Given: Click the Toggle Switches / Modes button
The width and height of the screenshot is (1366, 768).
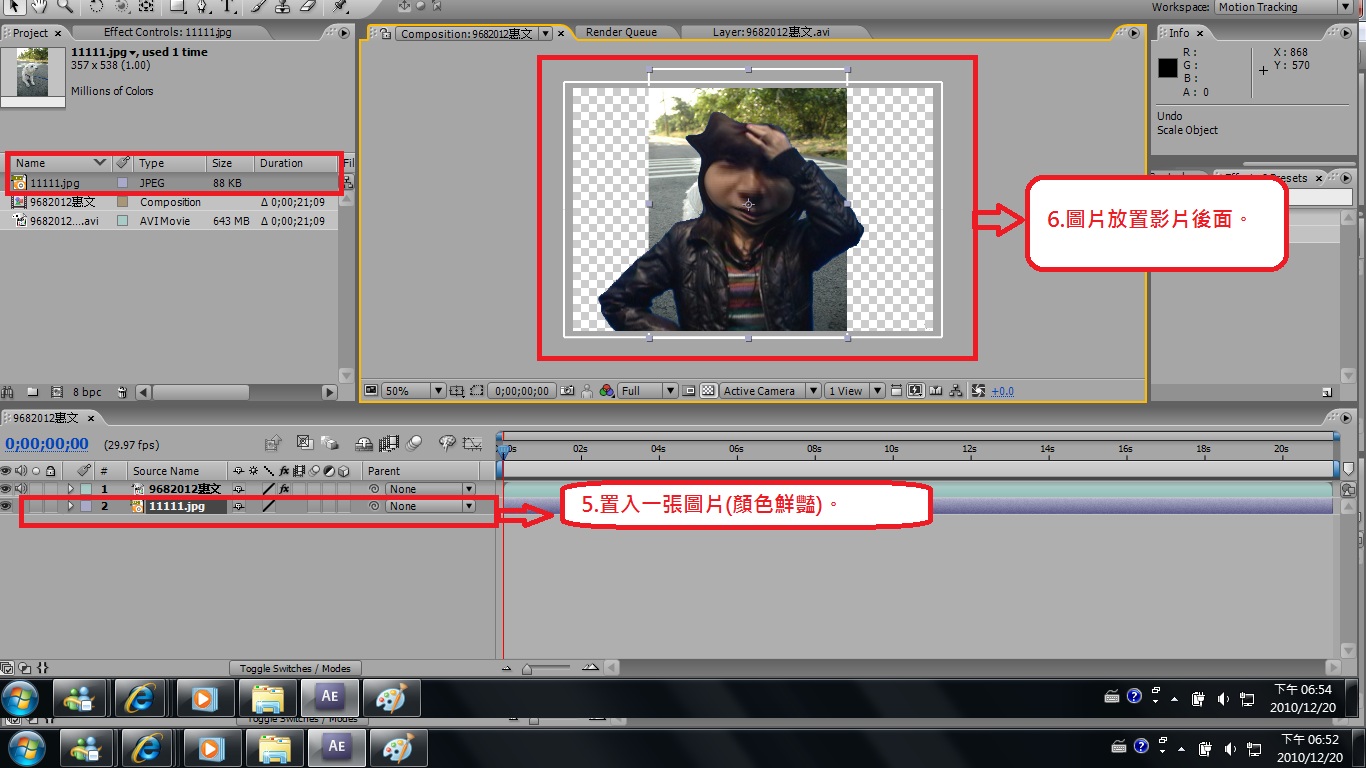Looking at the screenshot, I should [x=295, y=668].
